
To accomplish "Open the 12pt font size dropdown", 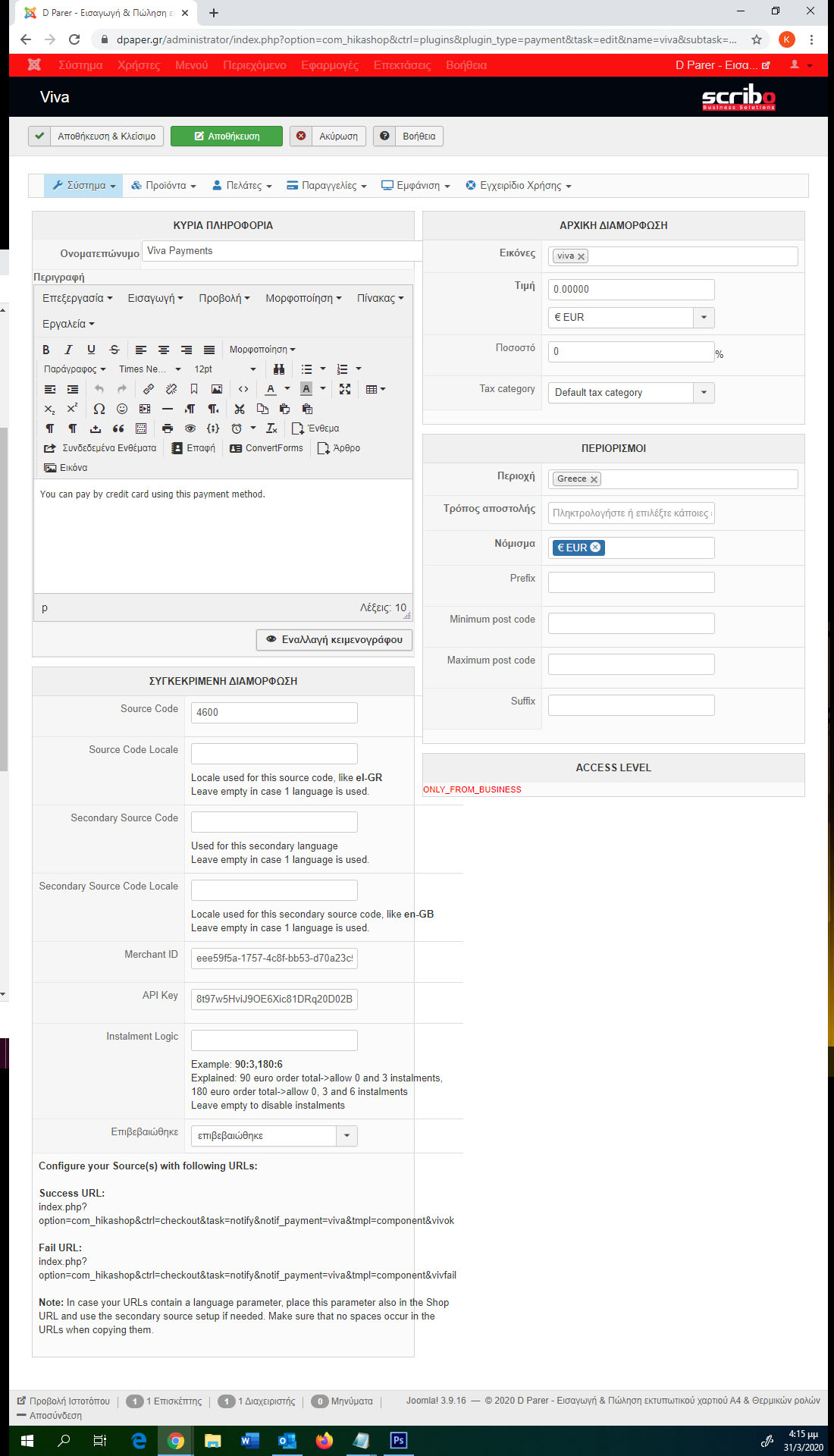I will pos(225,369).
